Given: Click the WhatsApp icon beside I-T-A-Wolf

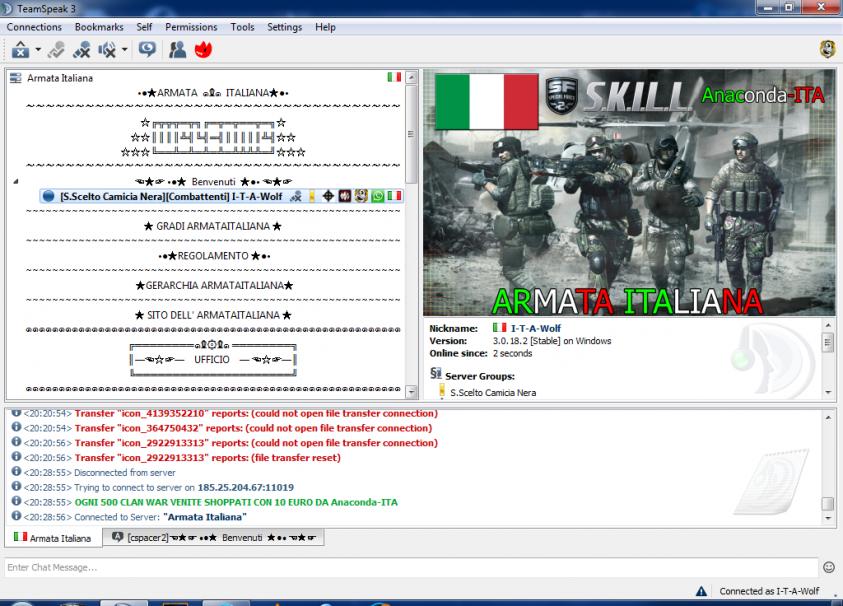Looking at the screenshot, I should (x=379, y=196).
